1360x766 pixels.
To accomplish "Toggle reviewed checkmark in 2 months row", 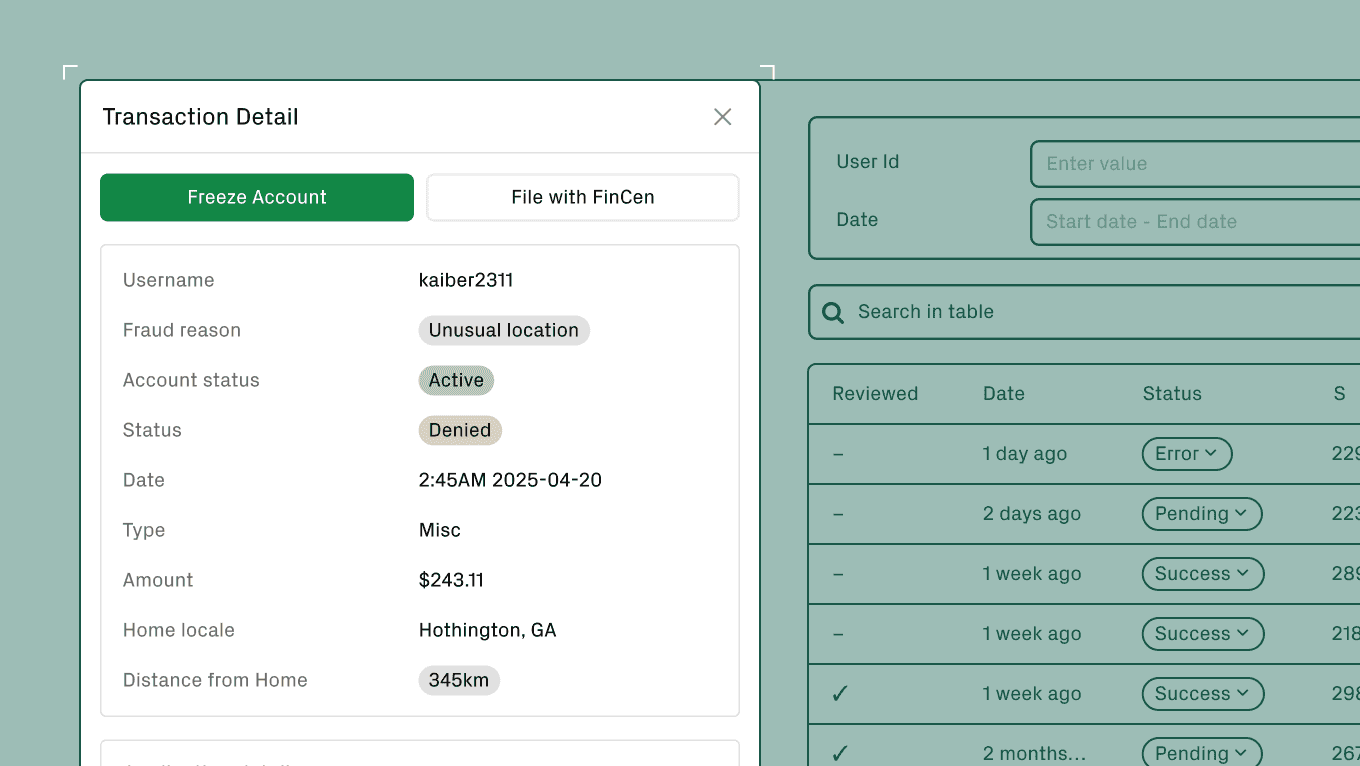I will tap(840, 753).
